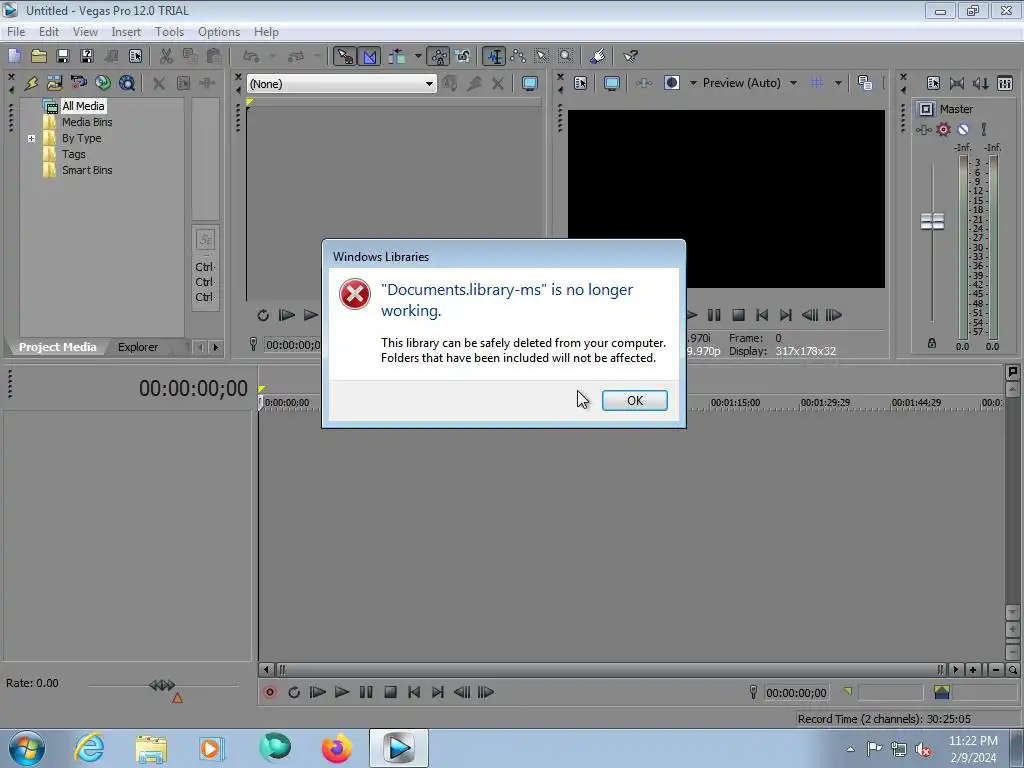Open the File menu
Viewport: 1024px width, 768px height.
tap(16, 32)
